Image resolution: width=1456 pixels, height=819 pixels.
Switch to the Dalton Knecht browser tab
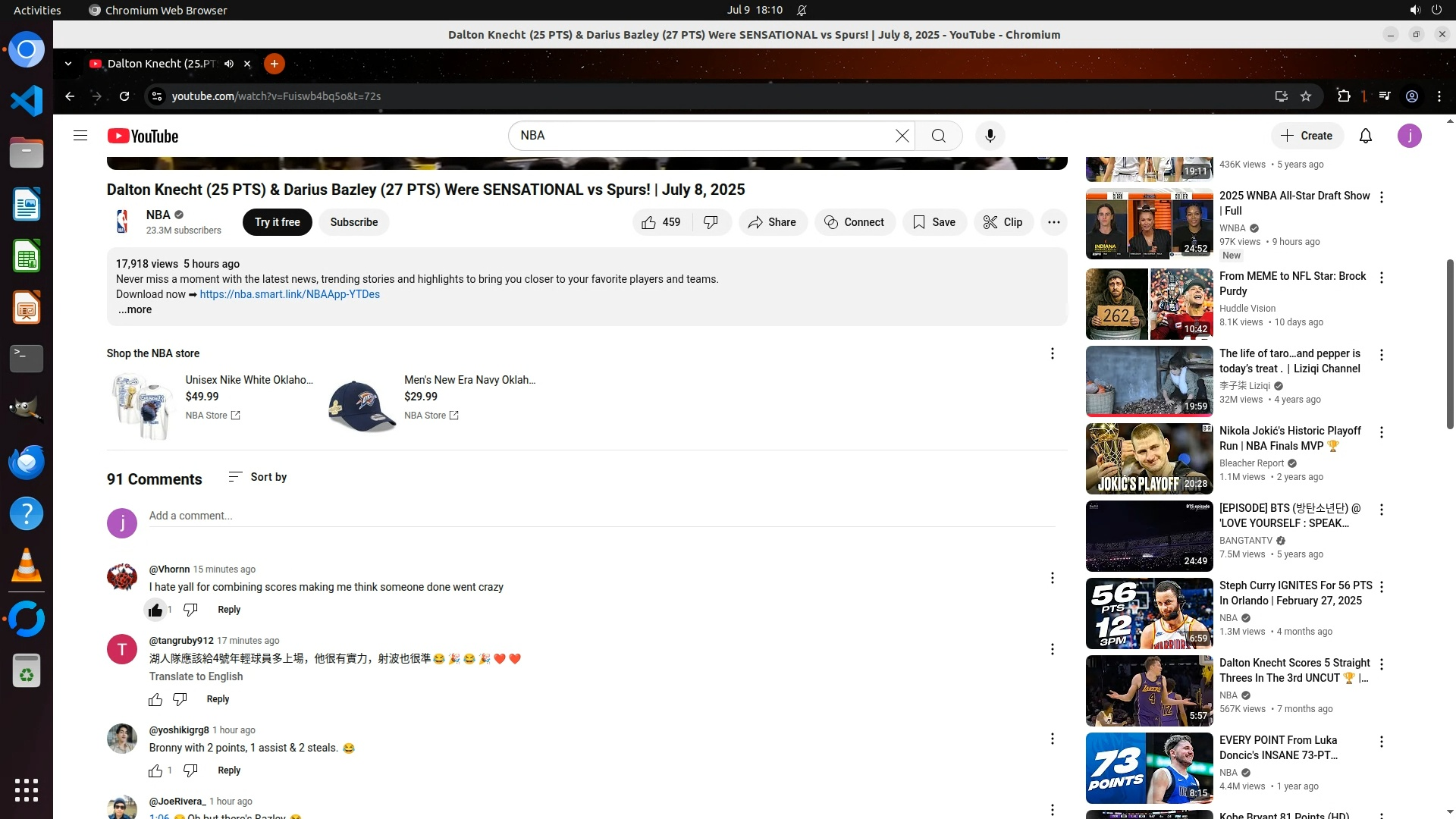[x=161, y=64]
